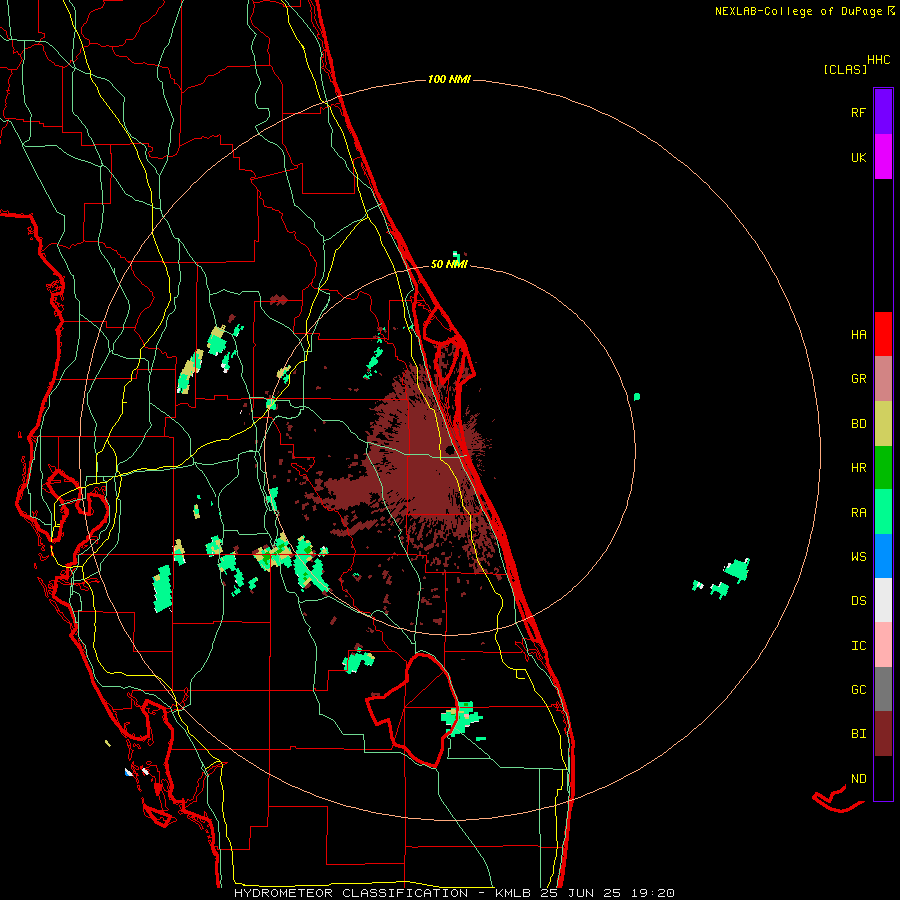This screenshot has height=900, width=900.
Task: Click the GC legend label
Action: pos(858,689)
